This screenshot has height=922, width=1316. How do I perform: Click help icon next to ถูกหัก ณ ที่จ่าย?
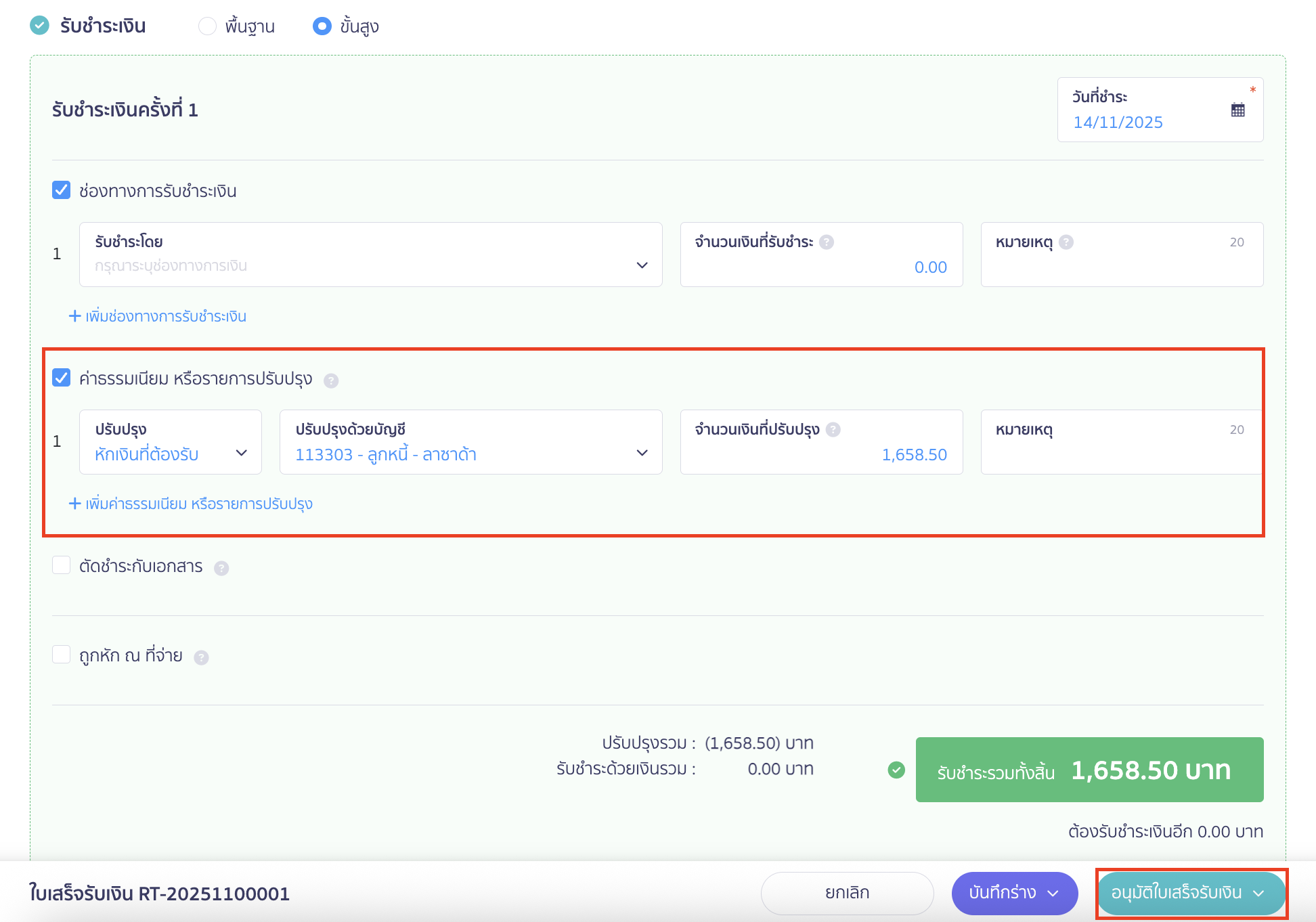(x=201, y=657)
